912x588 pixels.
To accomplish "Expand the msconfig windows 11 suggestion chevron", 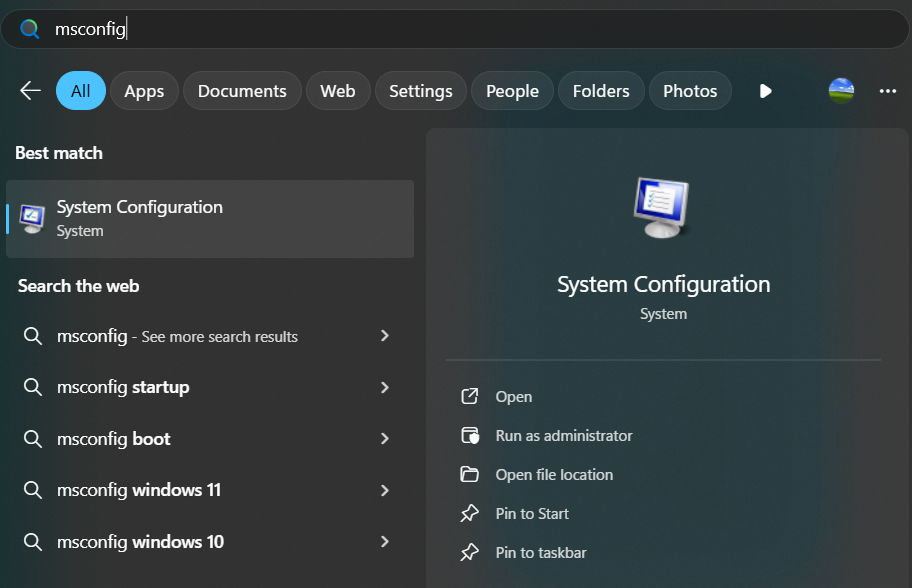I will point(385,490).
